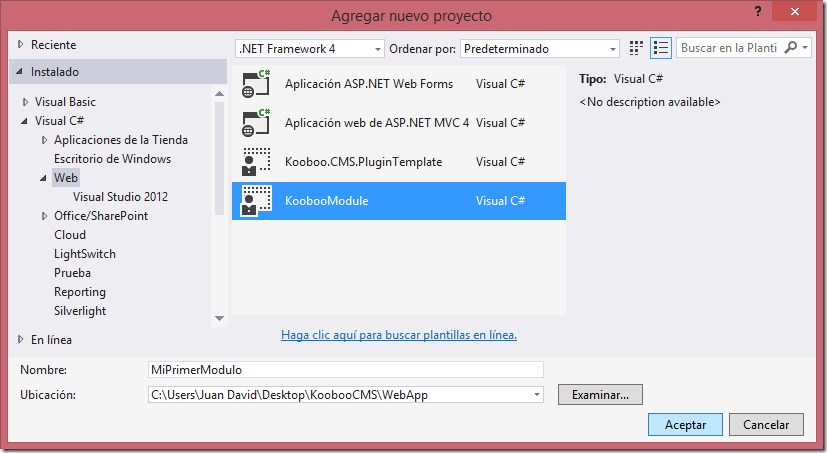Select the Prueba category
The image size is (827, 453).
point(72,273)
